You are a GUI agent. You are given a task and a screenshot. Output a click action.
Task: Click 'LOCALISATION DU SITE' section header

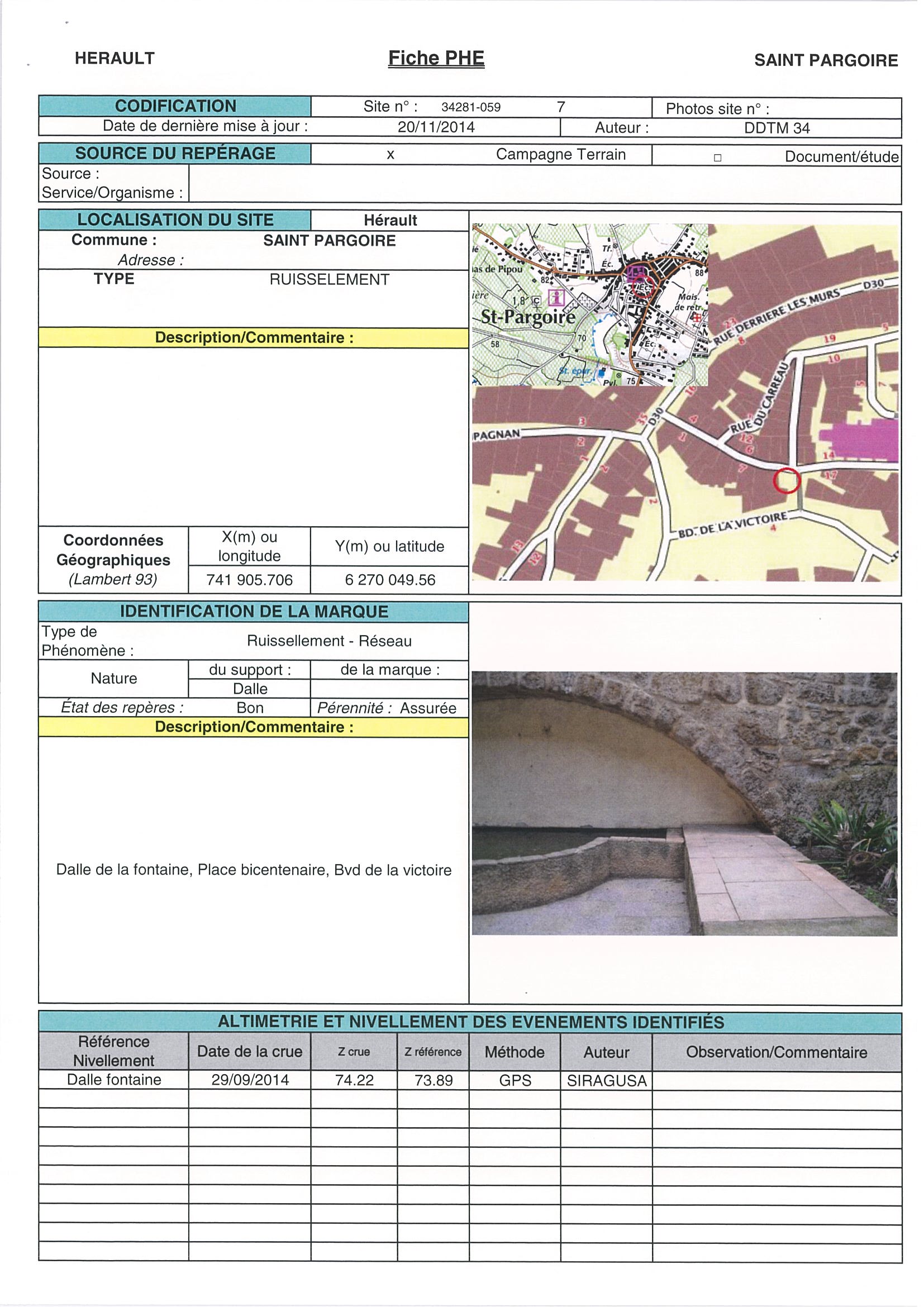pos(175,220)
